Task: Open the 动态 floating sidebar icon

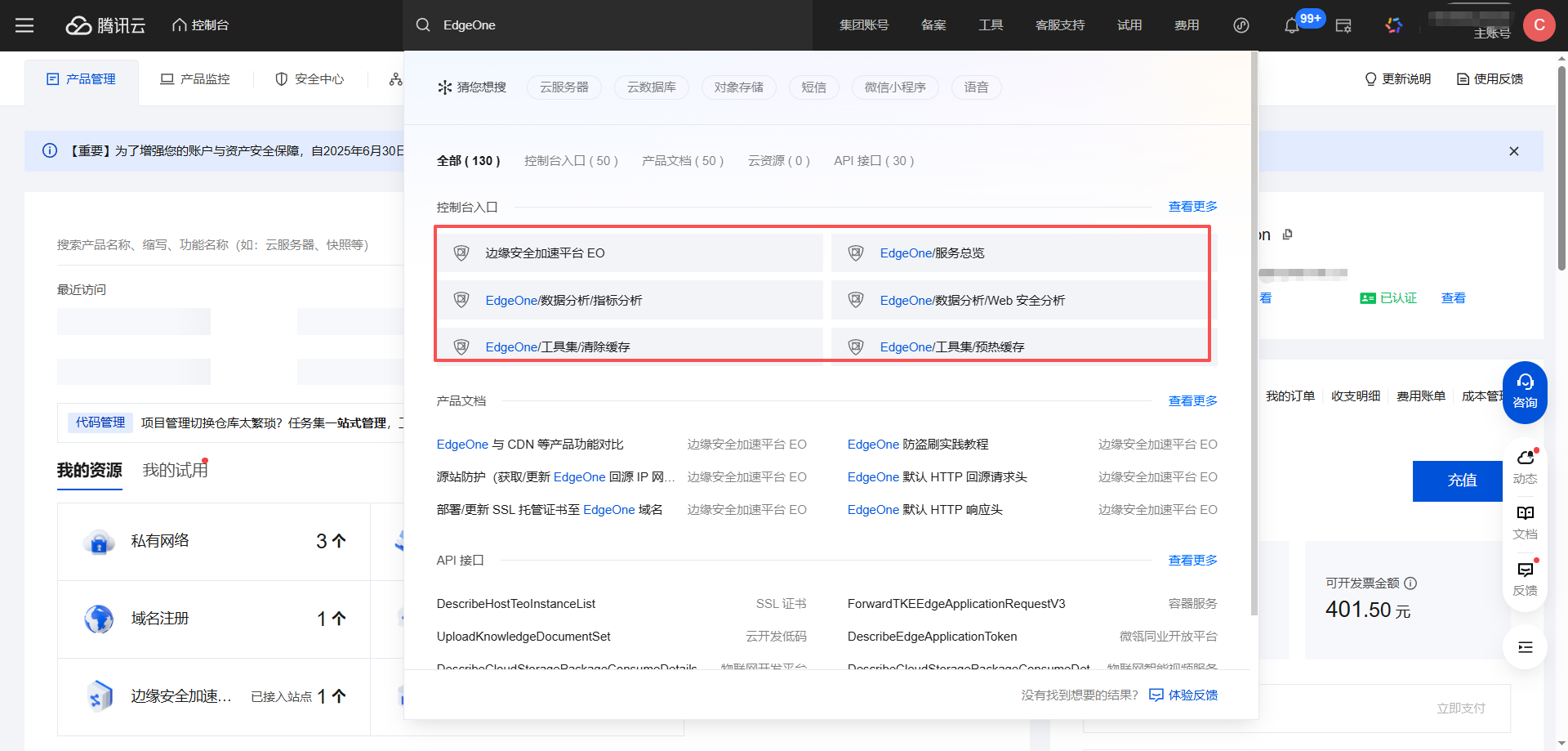Action: click(x=1525, y=467)
